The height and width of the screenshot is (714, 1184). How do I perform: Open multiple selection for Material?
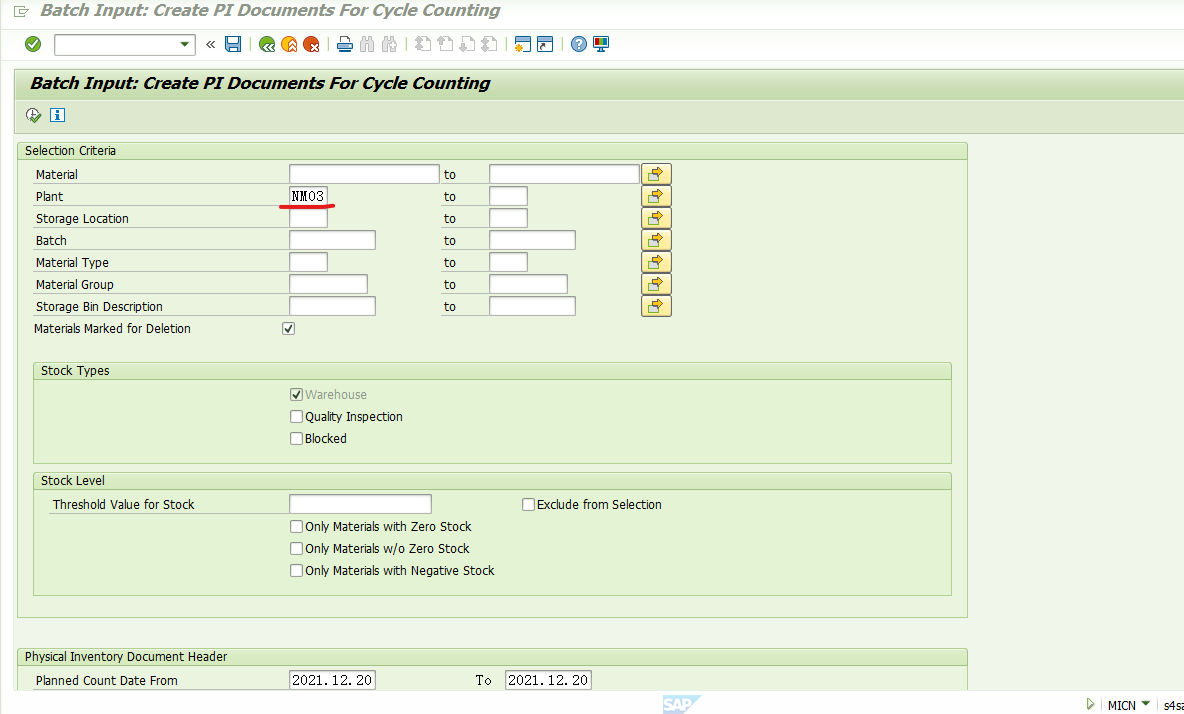click(656, 174)
